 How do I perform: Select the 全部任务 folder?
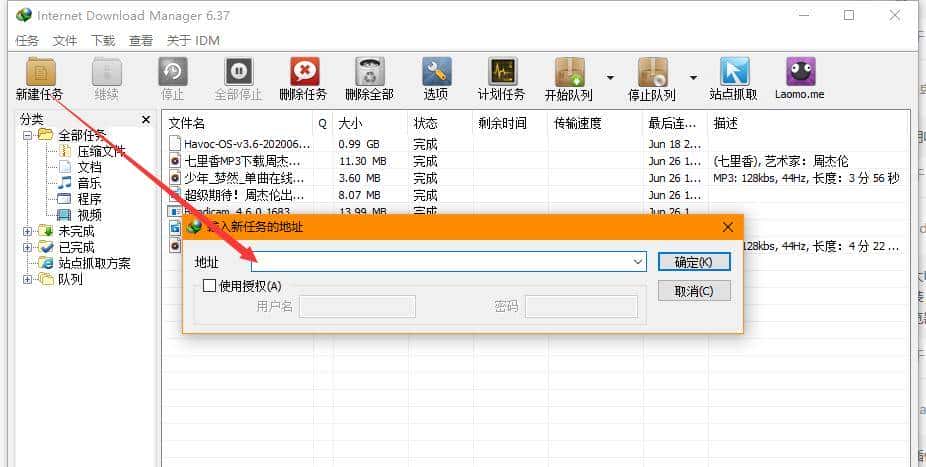(81, 135)
